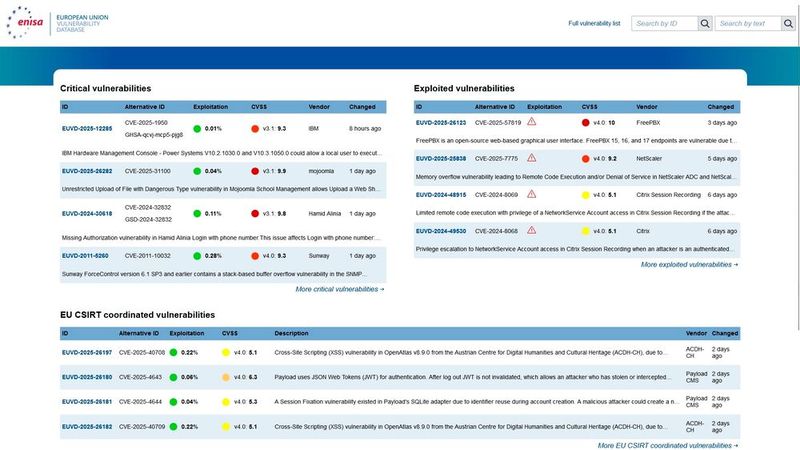Click the IBM Hardware Management Console description
The image size is (800, 450).
click(x=222, y=153)
